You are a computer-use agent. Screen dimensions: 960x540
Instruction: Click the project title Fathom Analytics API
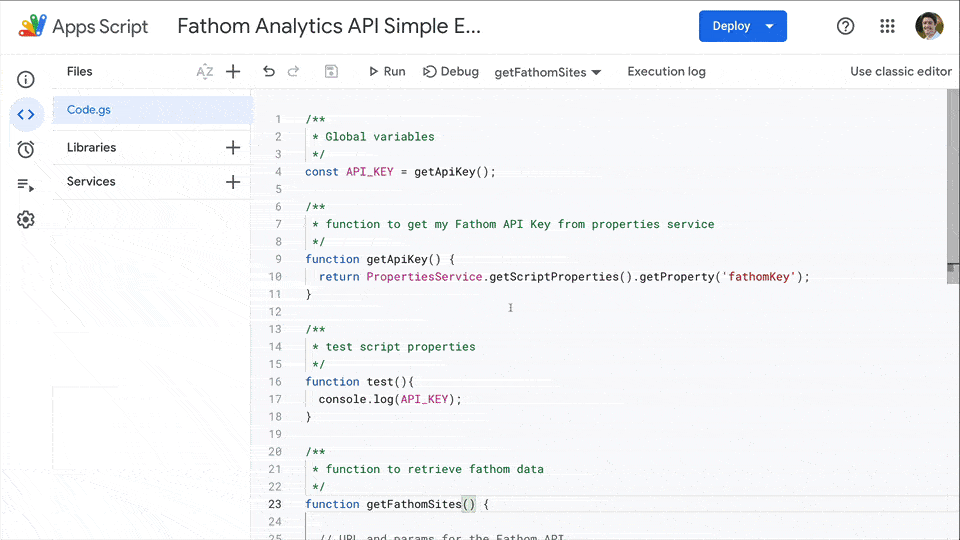329,26
